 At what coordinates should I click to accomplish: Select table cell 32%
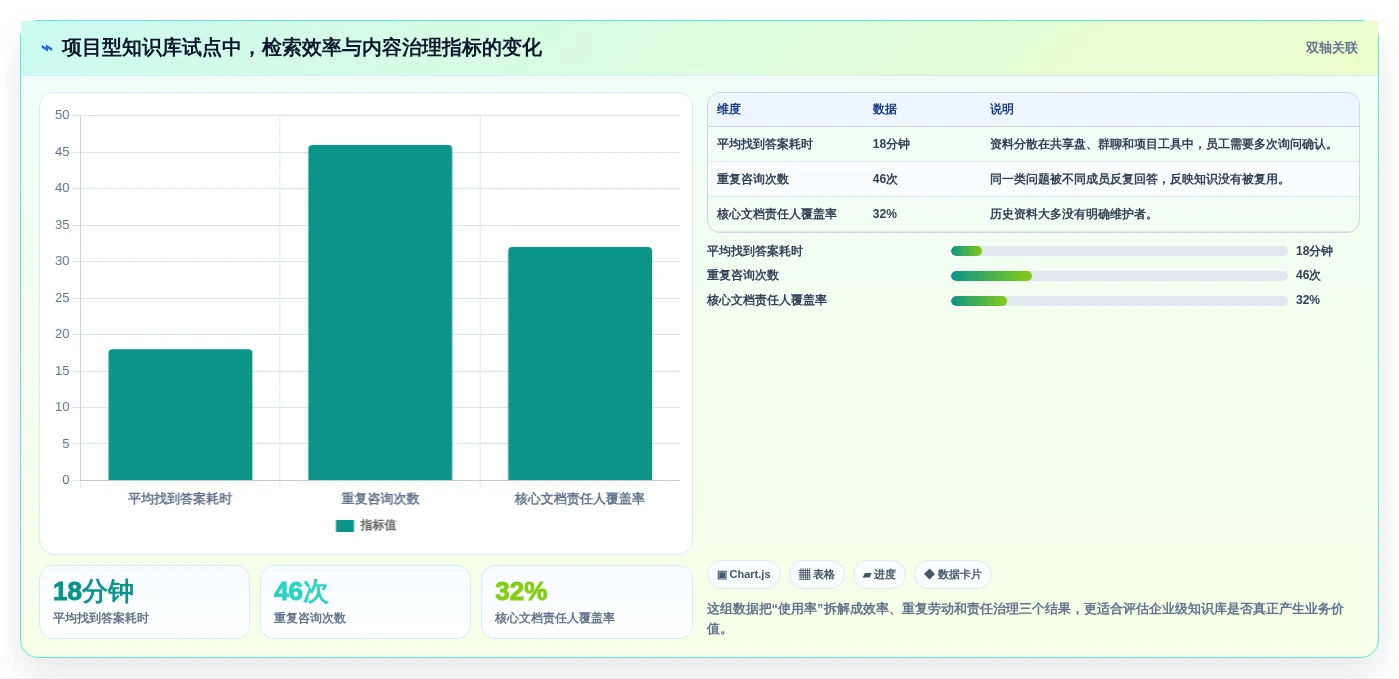[x=885, y=215]
